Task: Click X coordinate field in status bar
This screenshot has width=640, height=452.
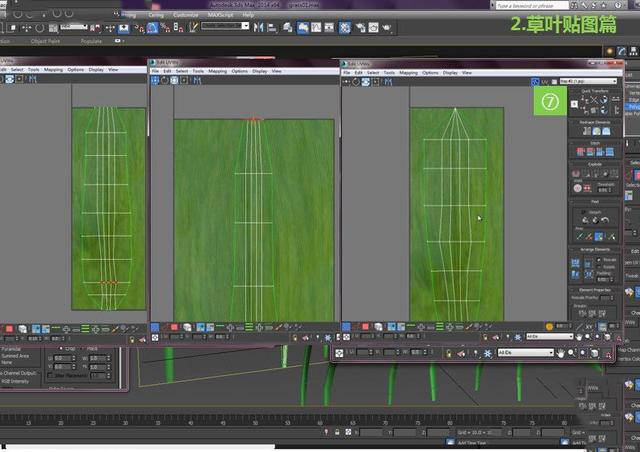Action: [371, 432]
